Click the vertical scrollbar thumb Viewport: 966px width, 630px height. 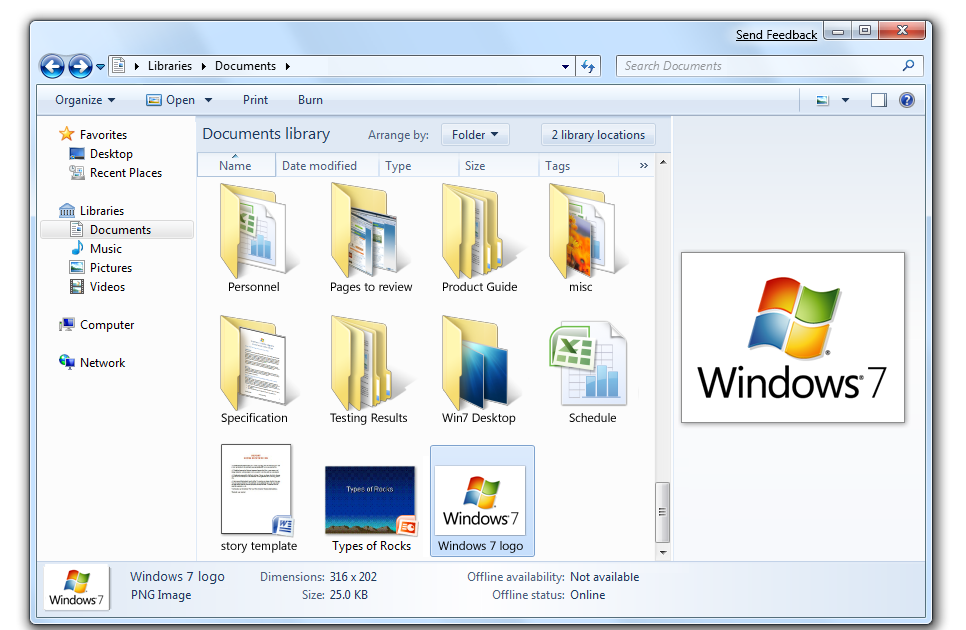(x=661, y=512)
